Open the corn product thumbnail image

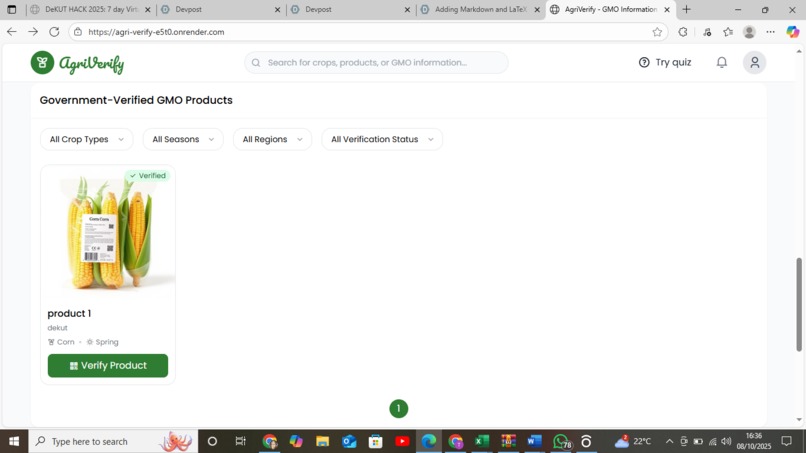[x=108, y=231]
